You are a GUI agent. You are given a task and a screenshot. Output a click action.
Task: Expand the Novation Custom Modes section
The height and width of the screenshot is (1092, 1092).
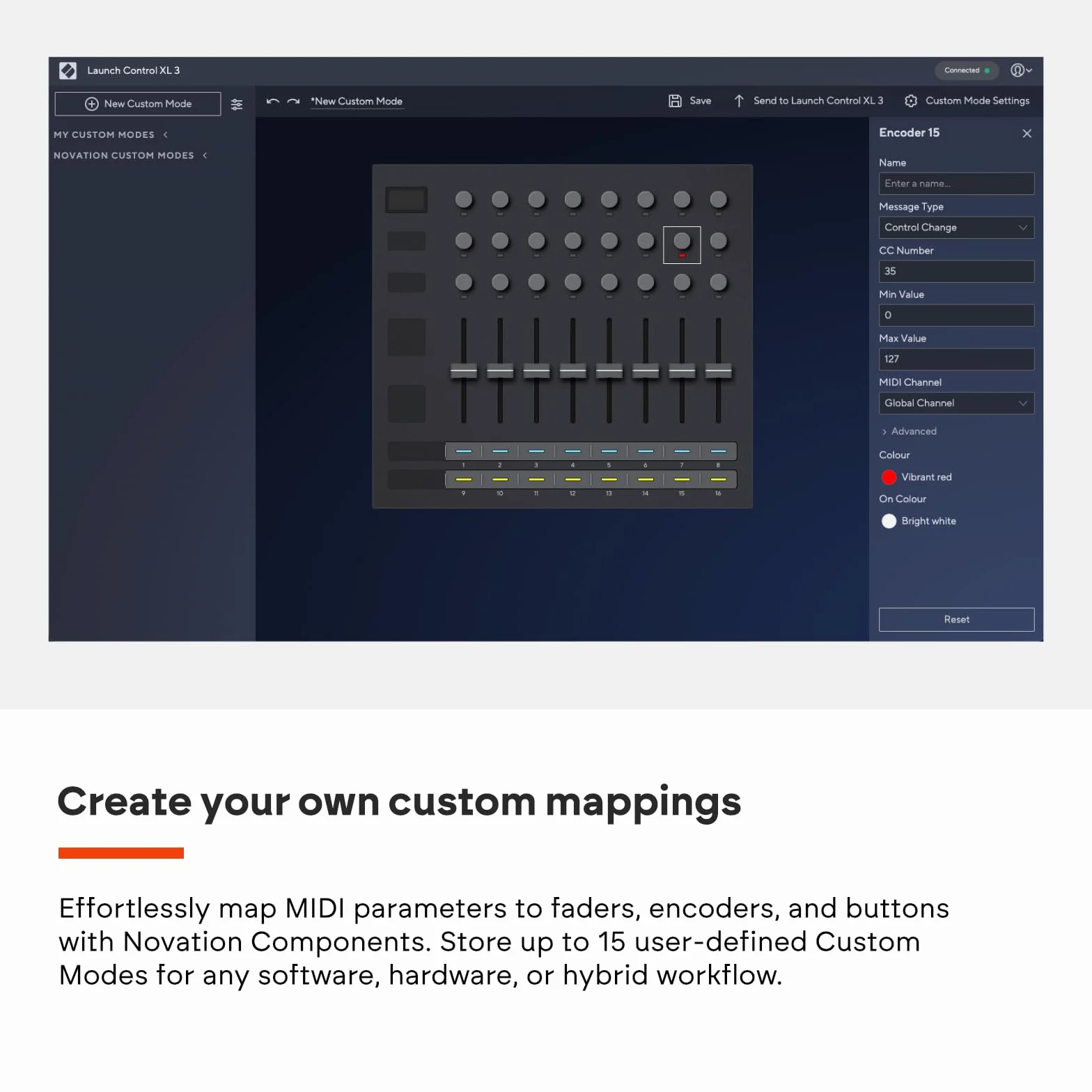(131, 155)
